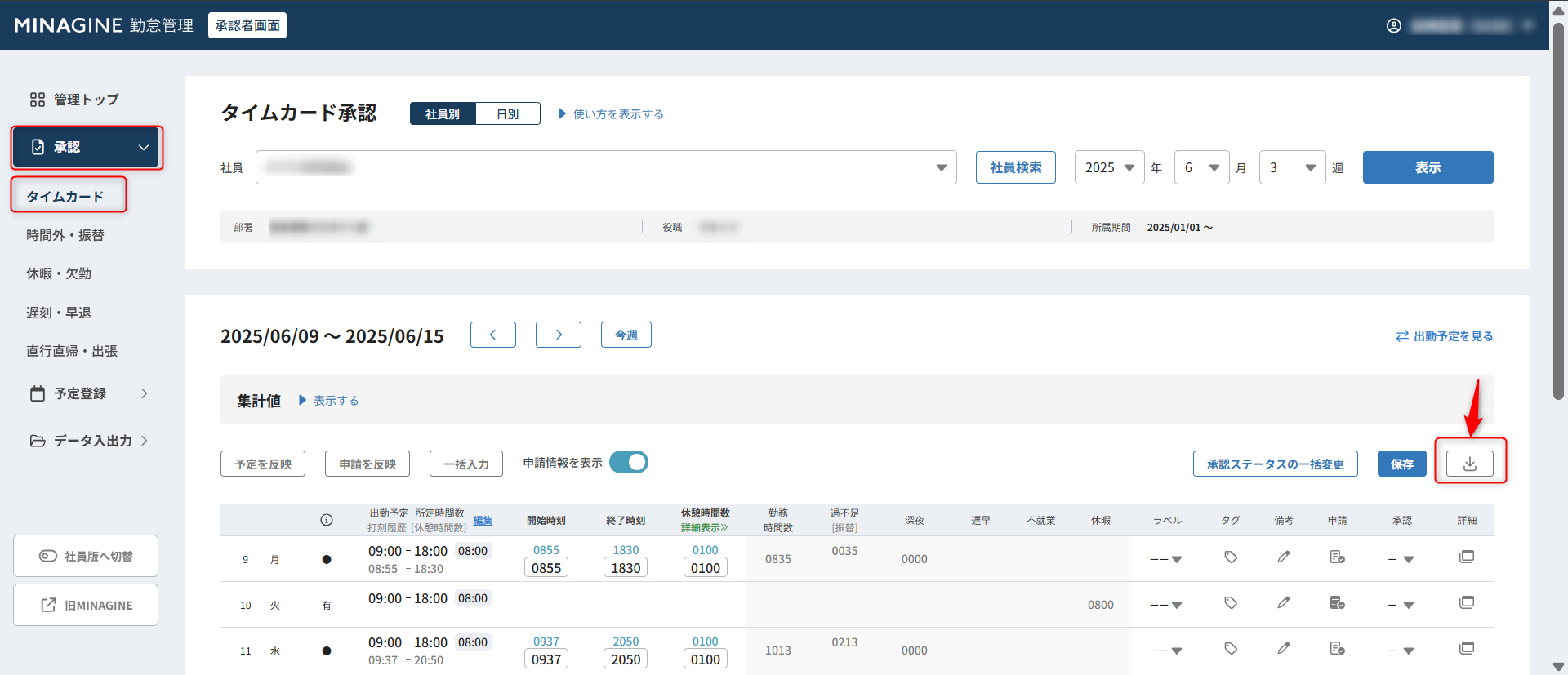1568x675 pixels.
Task: Select 直行直帰・出張 in sidebar
Action: coord(72,351)
